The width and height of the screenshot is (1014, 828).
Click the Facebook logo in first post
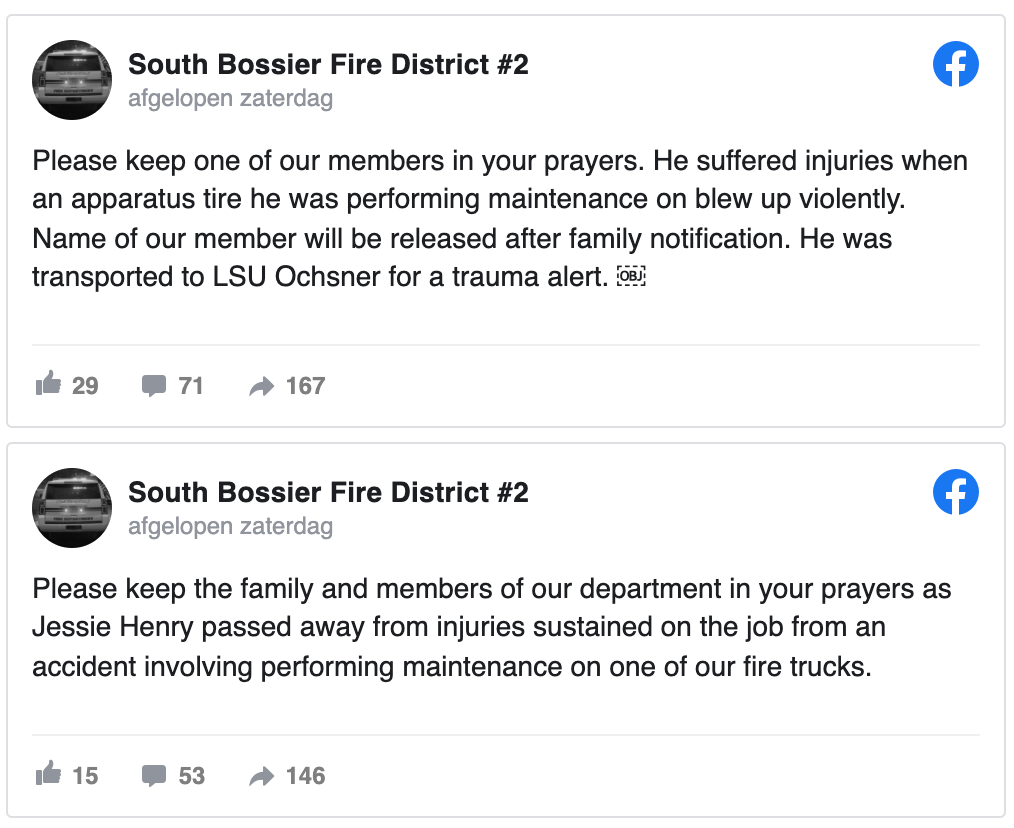click(955, 66)
